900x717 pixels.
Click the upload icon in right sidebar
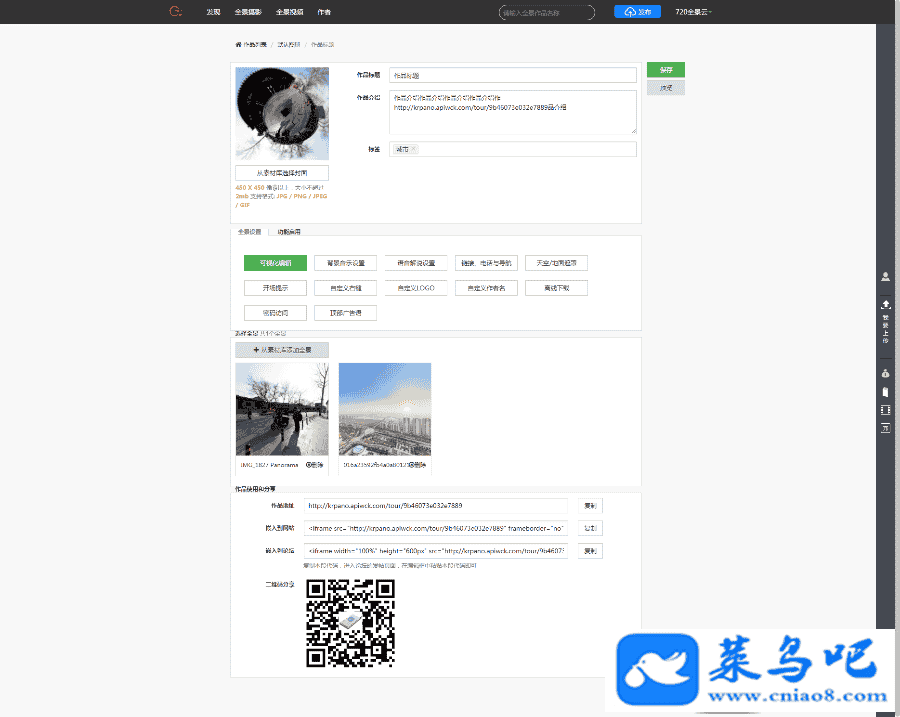point(885,304)
